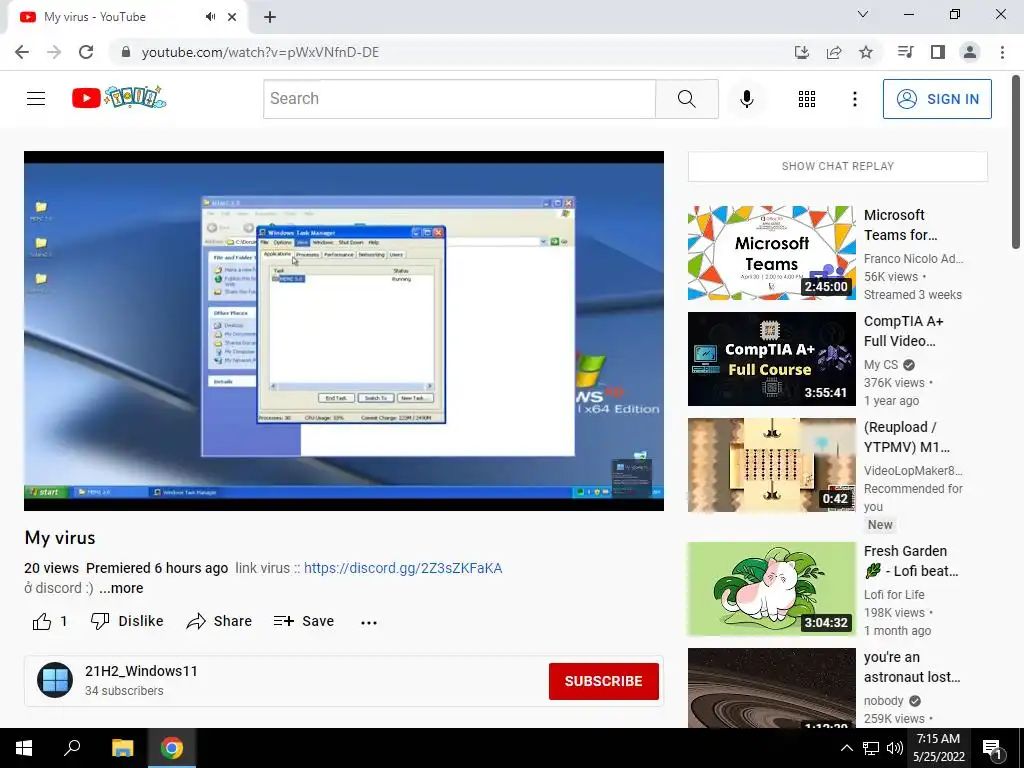Click the YouTube logo to go home
This screenshot has height=768, width=1024.
pyautogui.click(x=119, y=98)
